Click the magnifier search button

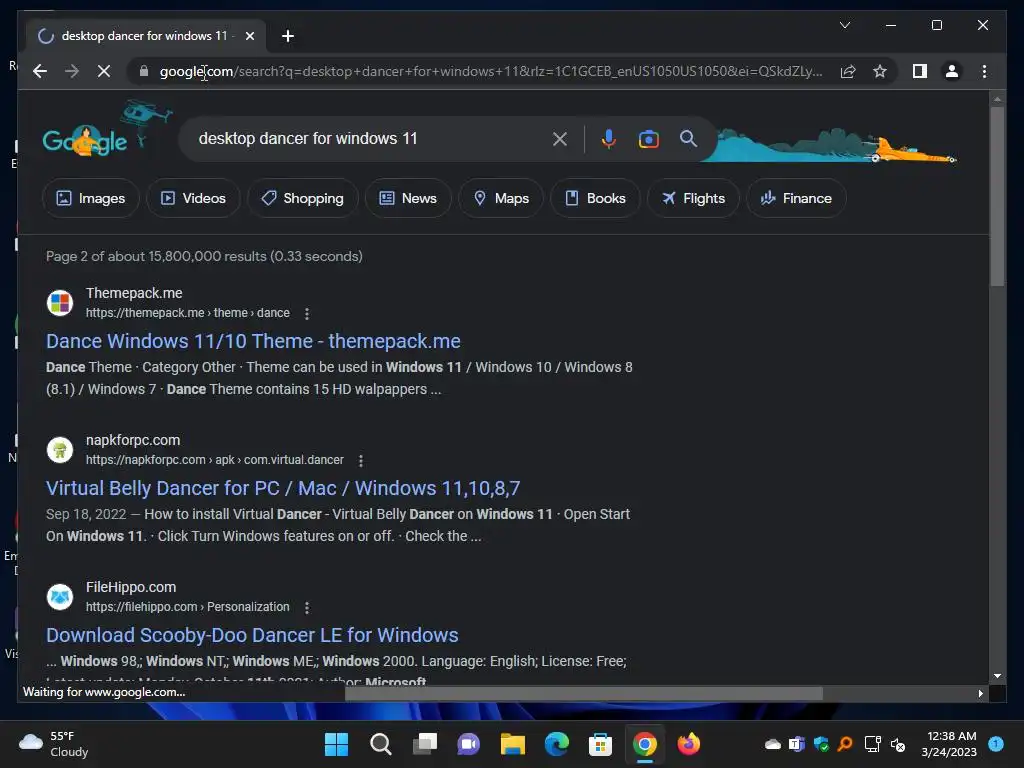[x=688, y=138]
